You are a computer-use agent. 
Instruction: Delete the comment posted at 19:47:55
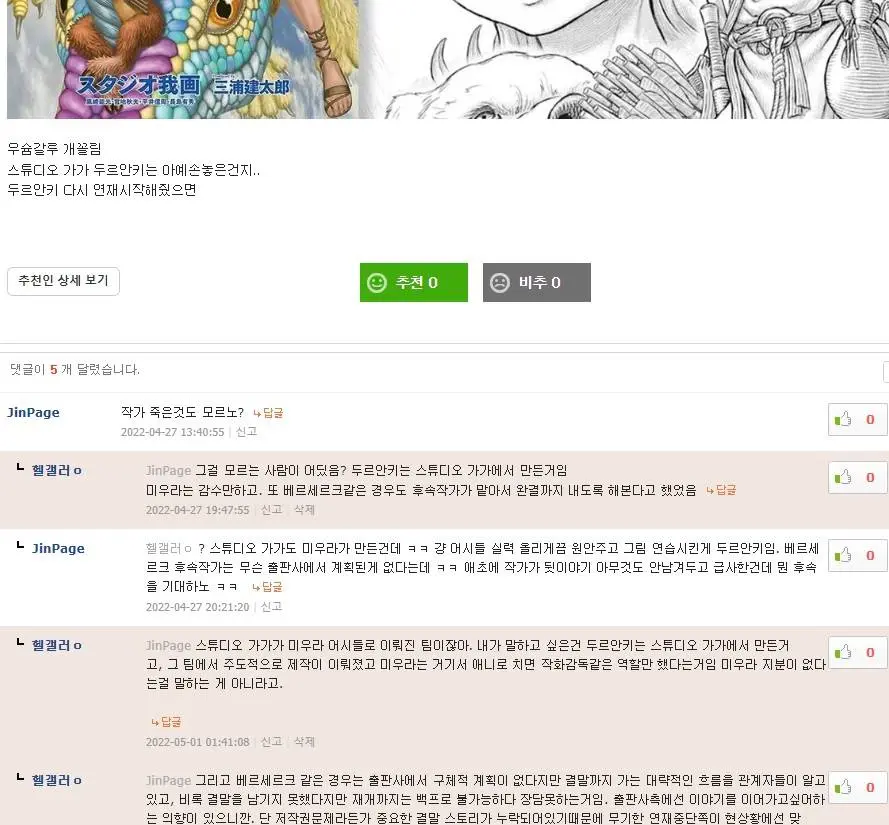tap(304, 510)
